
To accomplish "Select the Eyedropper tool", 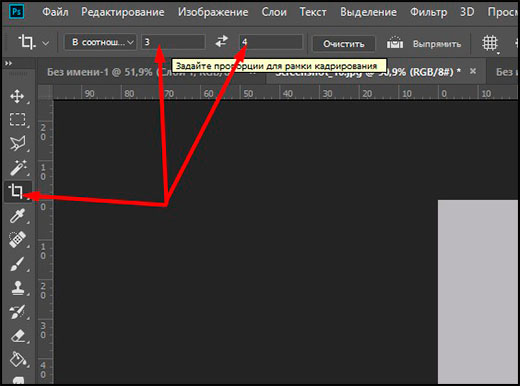I will tap(17, 216).
